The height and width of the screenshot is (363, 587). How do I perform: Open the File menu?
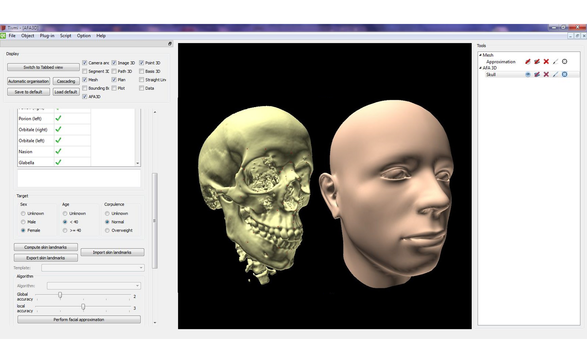click(x=12, y=36)
